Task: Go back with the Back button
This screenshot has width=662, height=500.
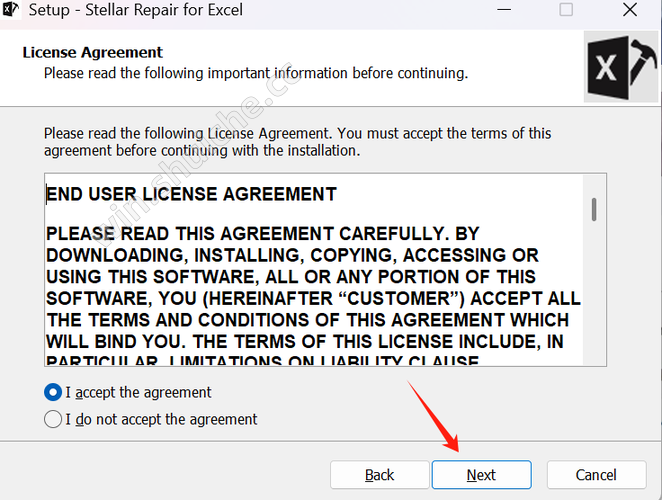Action: (380, 475)
